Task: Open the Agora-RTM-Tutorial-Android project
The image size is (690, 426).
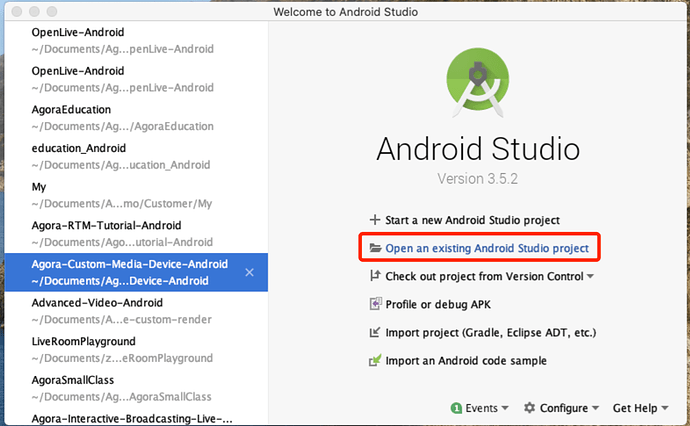Action: 136,234
